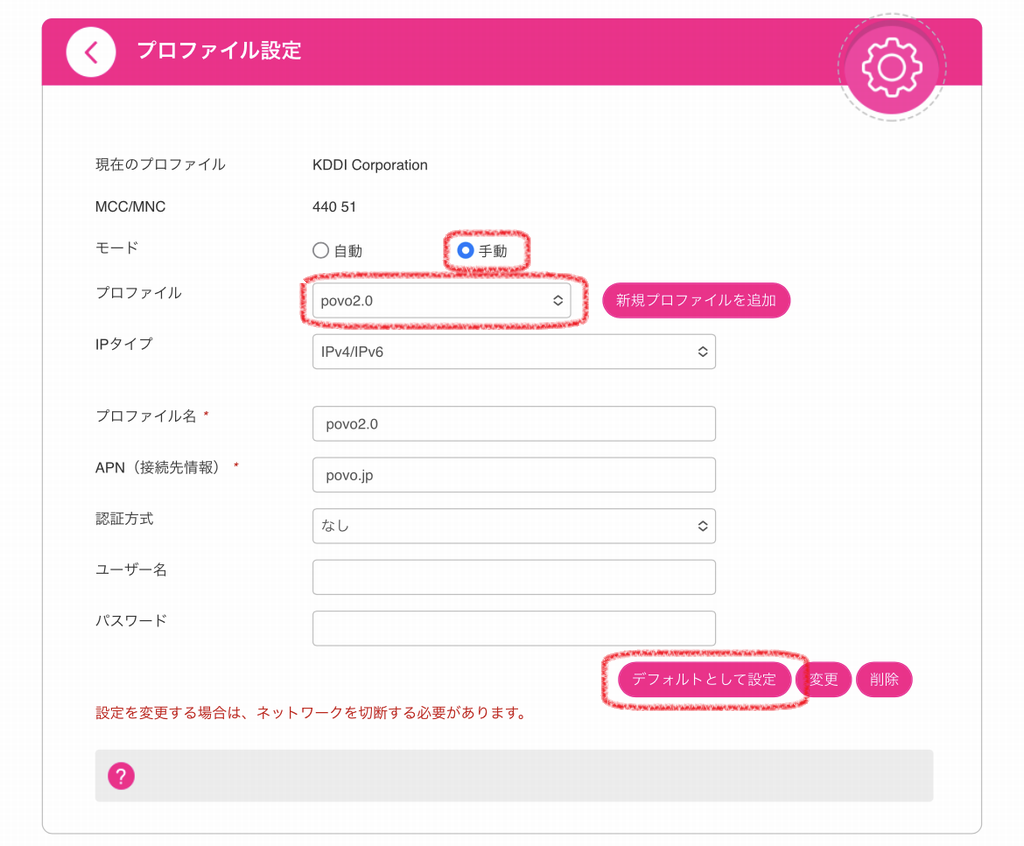Select the 自動 mode radio button
The height and width of the screenshot is (846, 1024).
coord(321,250)
